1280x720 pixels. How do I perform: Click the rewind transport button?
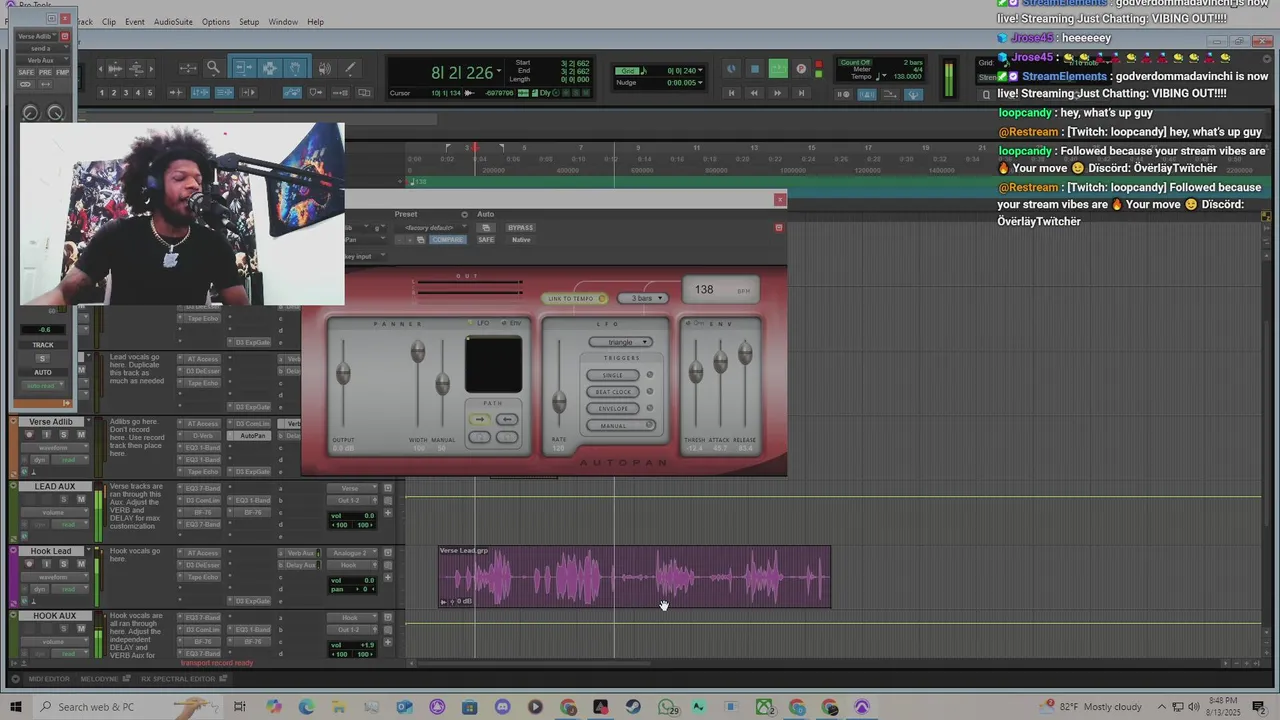[754, 93]
